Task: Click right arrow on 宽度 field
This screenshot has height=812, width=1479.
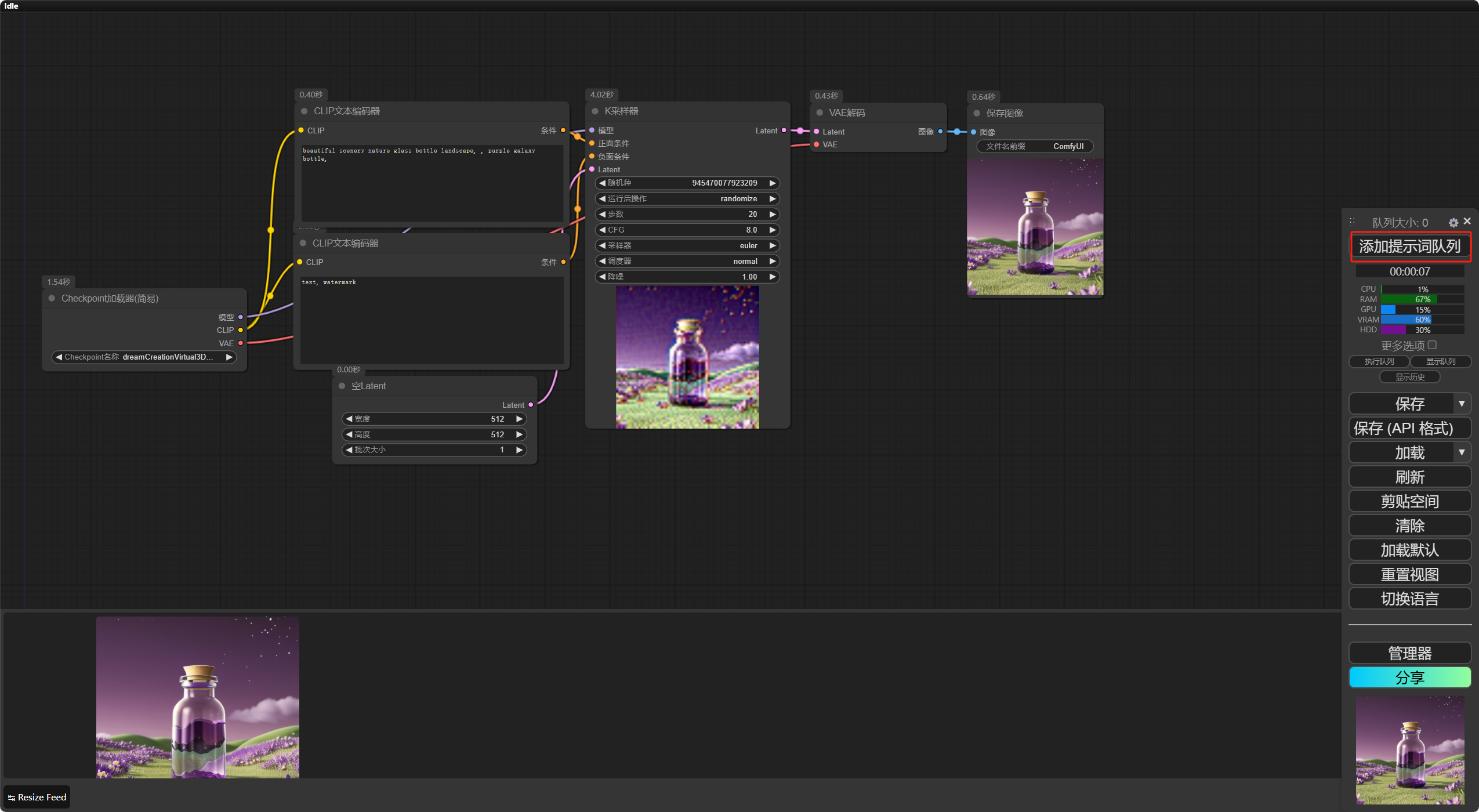Action: coord(520,419)
